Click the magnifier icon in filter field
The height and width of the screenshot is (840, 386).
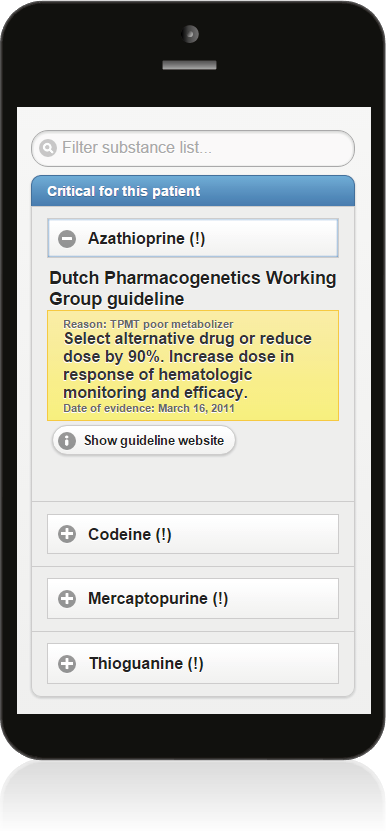pyautogui.click(x=48, y=148)
